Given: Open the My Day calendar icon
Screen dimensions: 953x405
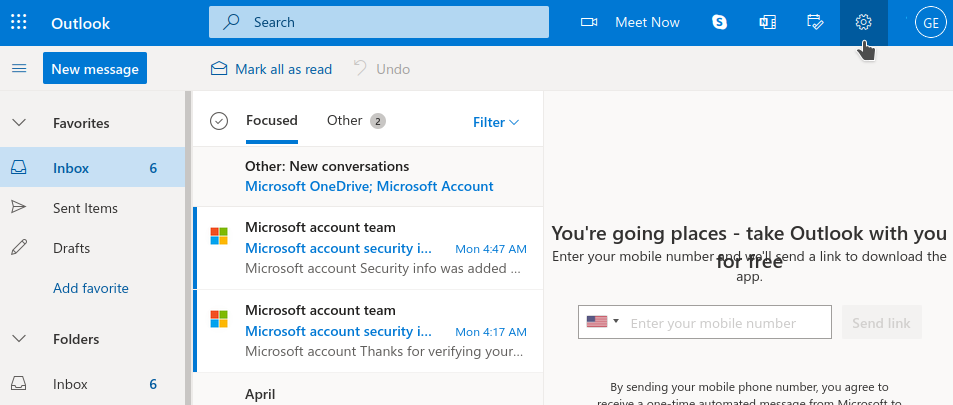Looking at the screenshot, I should (x=814, y=22).
